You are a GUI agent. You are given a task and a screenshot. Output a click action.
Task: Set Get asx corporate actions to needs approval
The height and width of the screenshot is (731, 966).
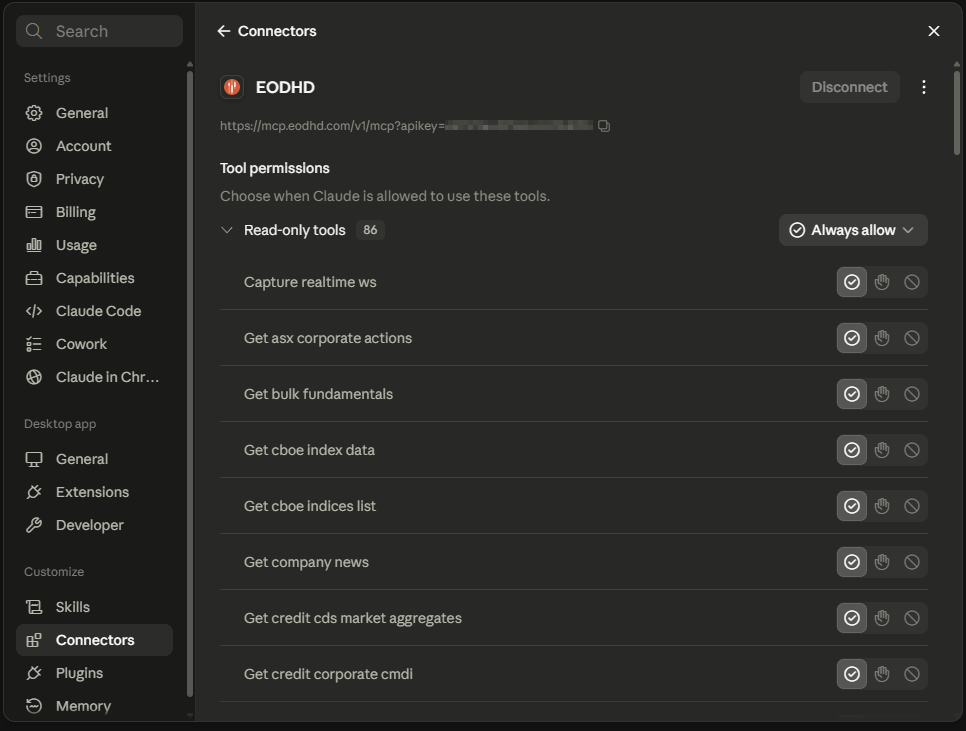[882, 338]
